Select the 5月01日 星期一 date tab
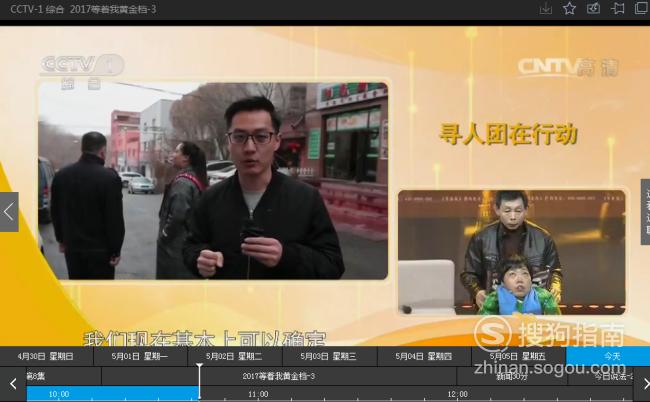 140,356
